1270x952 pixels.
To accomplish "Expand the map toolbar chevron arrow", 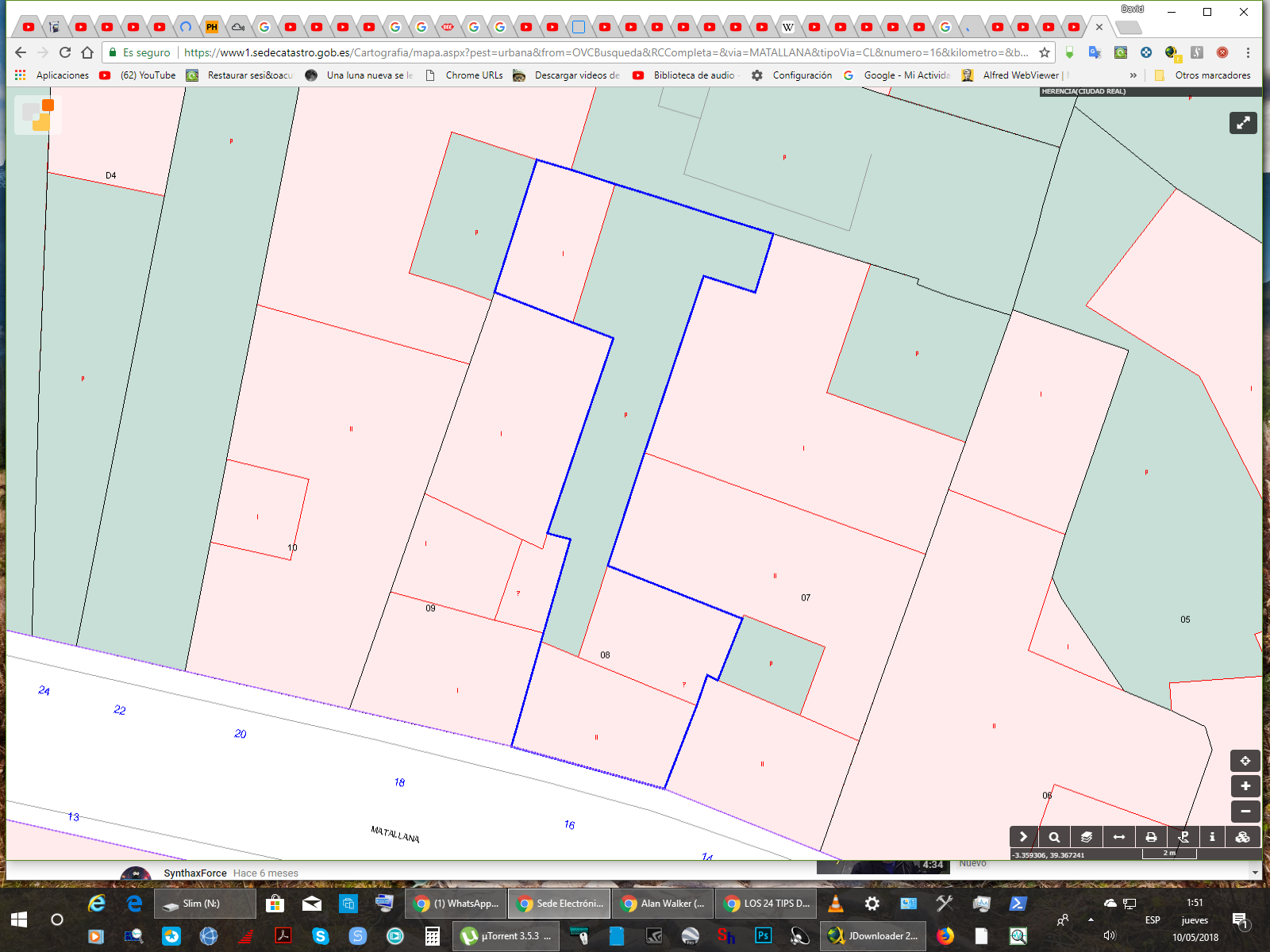I will pyautogui.click(x=1023, y=837).
